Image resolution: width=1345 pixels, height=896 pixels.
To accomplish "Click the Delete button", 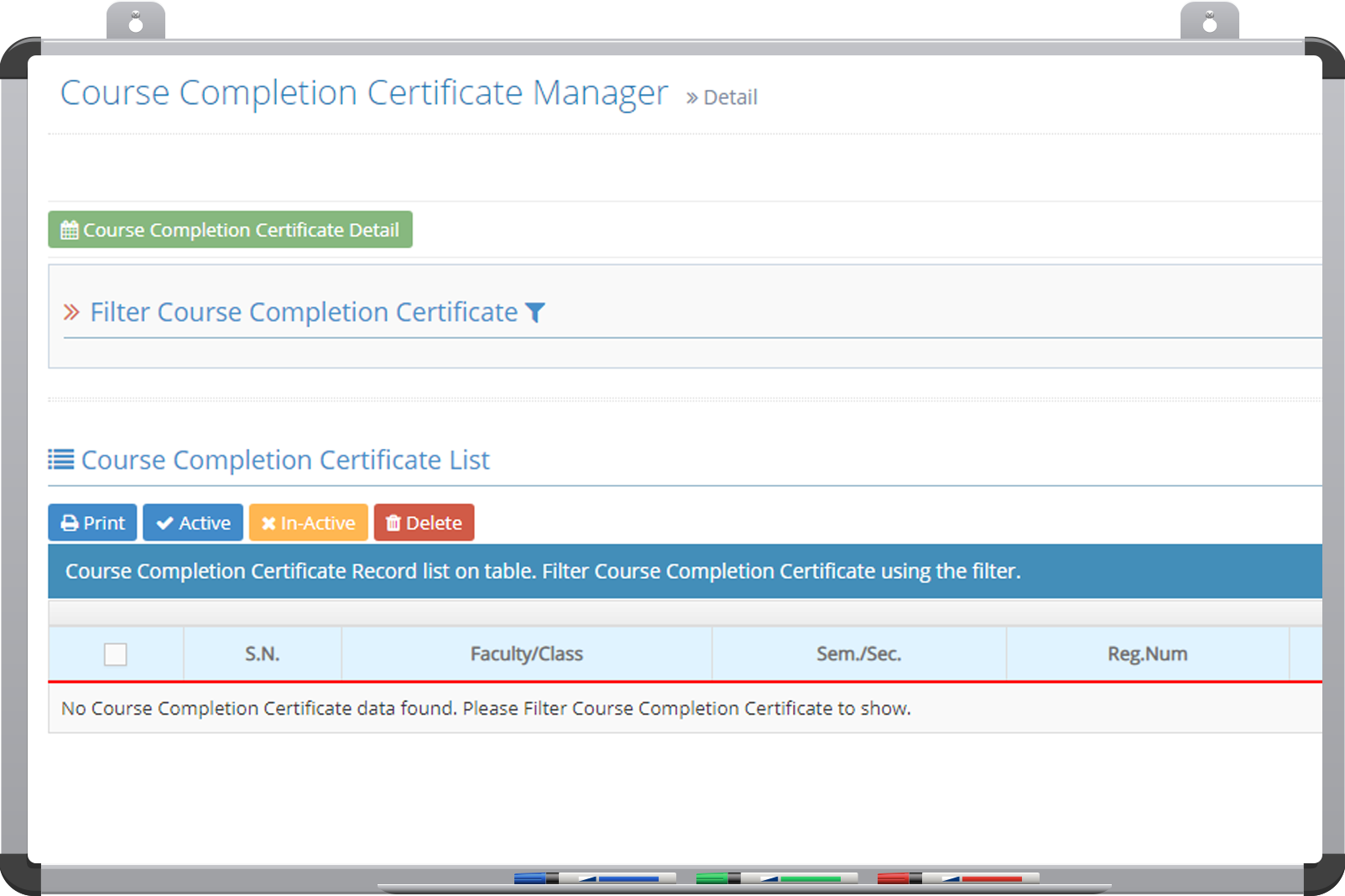I will click(x=425, y=523).
